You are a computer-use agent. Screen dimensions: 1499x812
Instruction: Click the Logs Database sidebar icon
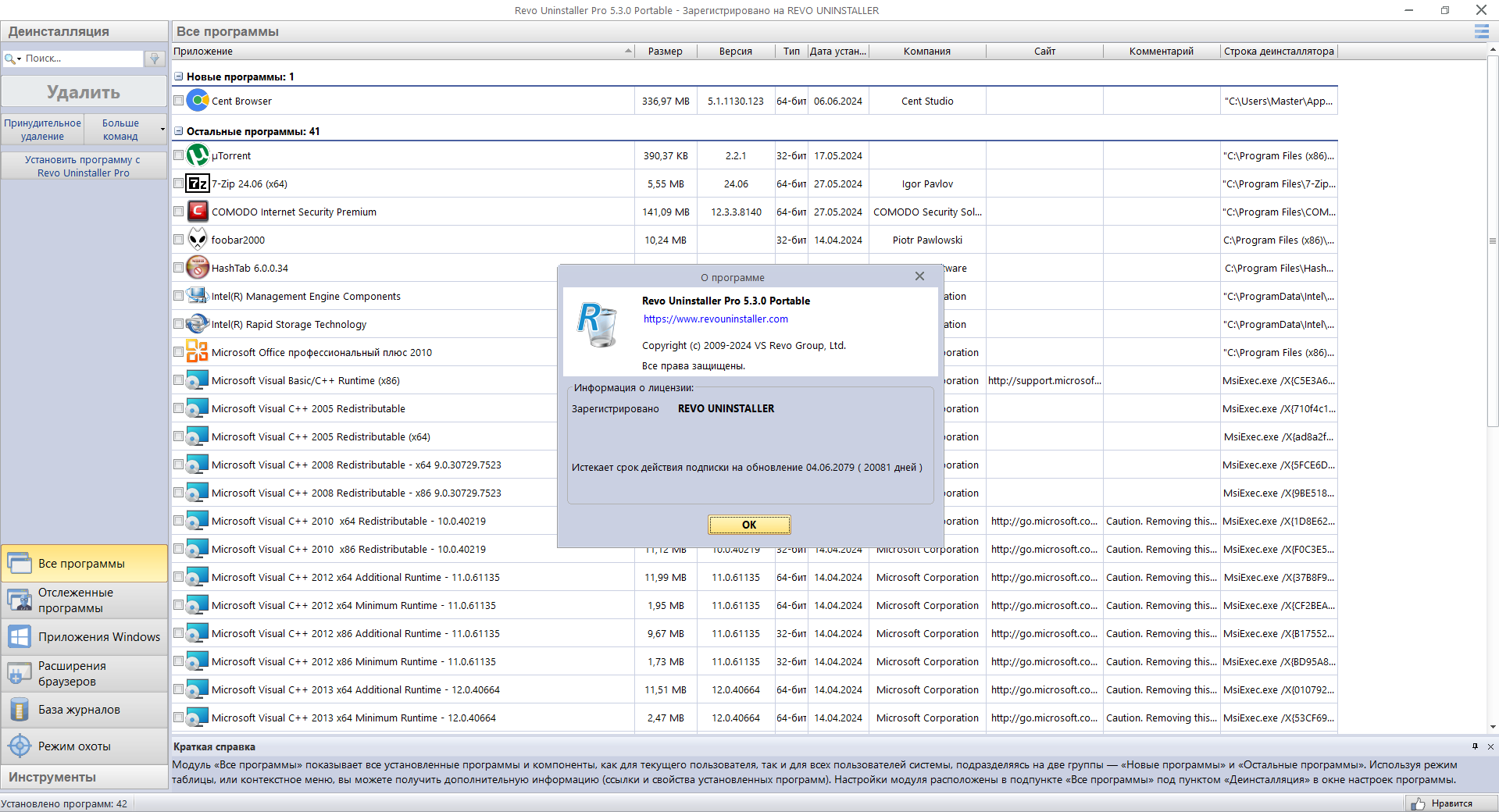20,710
